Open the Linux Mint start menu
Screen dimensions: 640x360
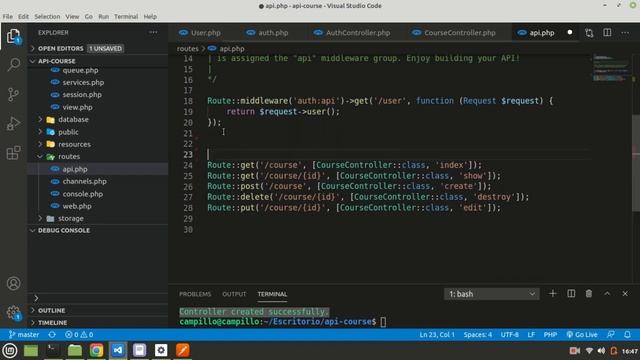coord(10,350)
